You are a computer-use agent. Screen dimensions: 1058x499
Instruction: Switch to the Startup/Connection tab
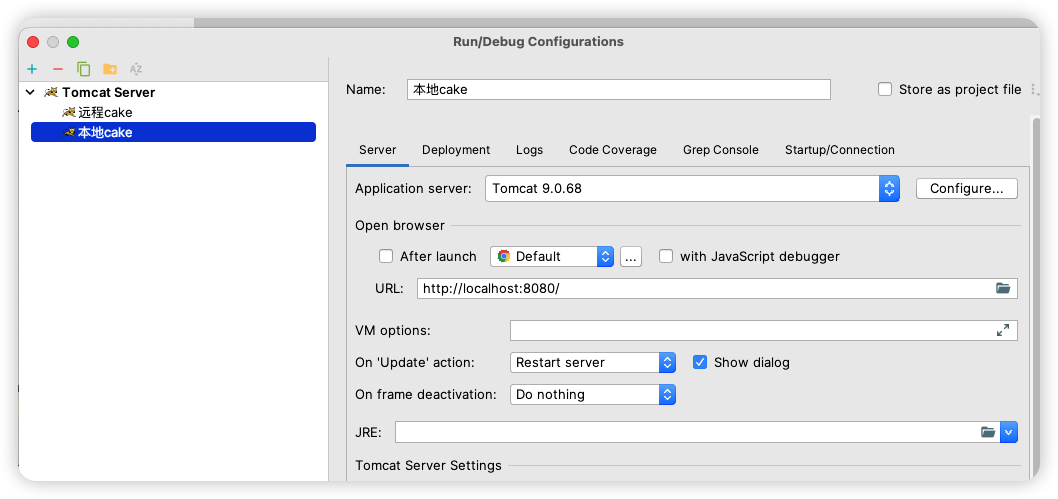coord(839,150)
